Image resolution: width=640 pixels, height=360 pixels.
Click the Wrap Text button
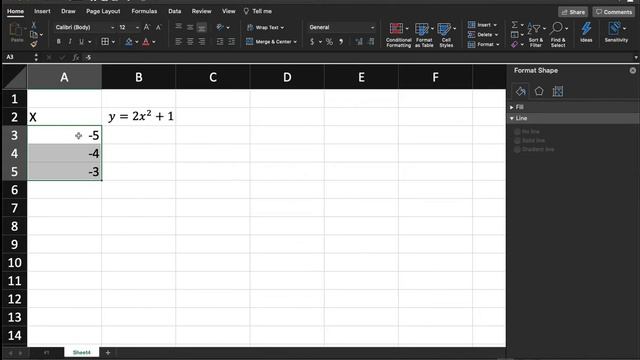coord(265,27)
